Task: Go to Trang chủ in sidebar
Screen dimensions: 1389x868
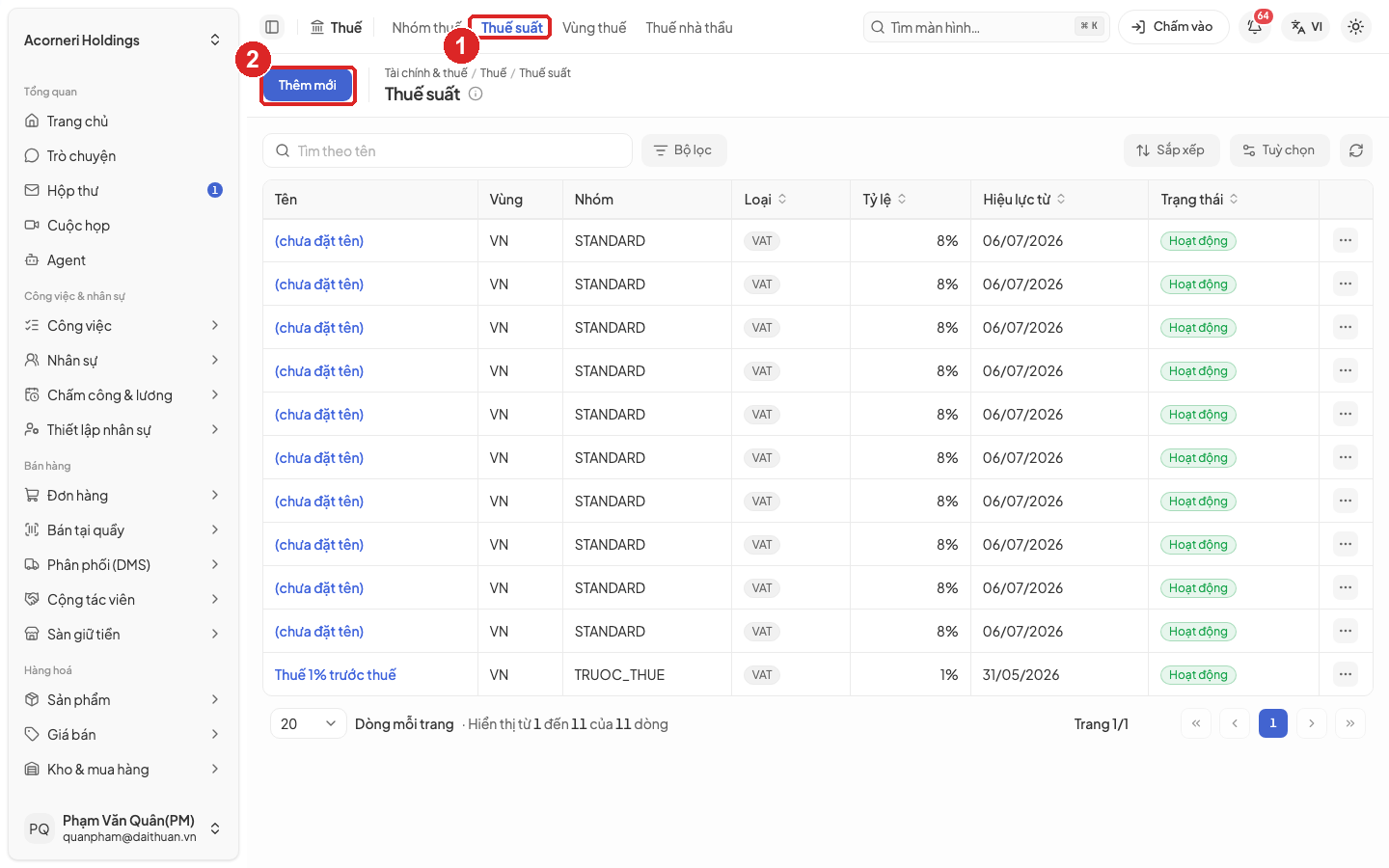Action: pyautogui.click(x=123, y=122)
